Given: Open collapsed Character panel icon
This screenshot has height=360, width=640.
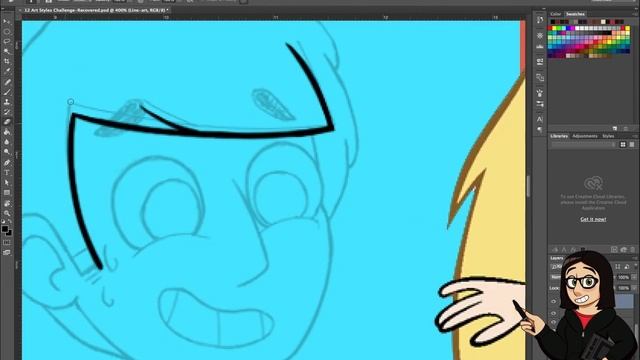Looking at the screenshot, I should point(540,120).
